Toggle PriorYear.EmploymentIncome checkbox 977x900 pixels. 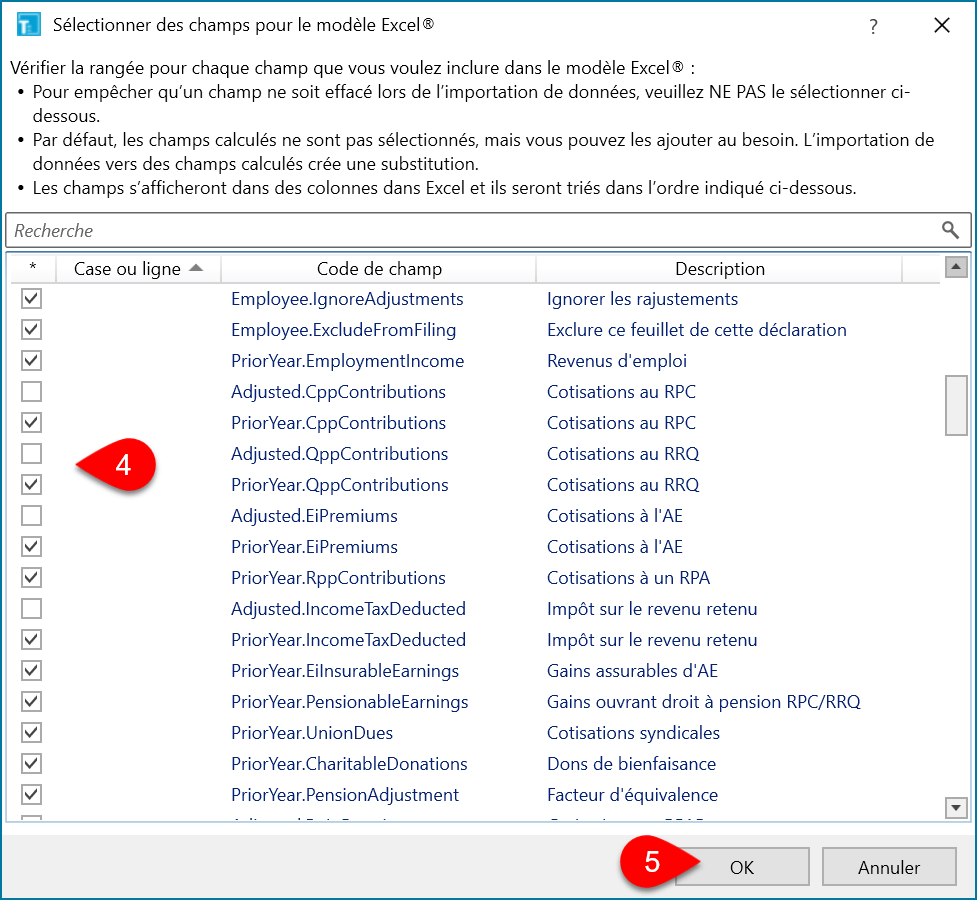(x=31, y=360)
